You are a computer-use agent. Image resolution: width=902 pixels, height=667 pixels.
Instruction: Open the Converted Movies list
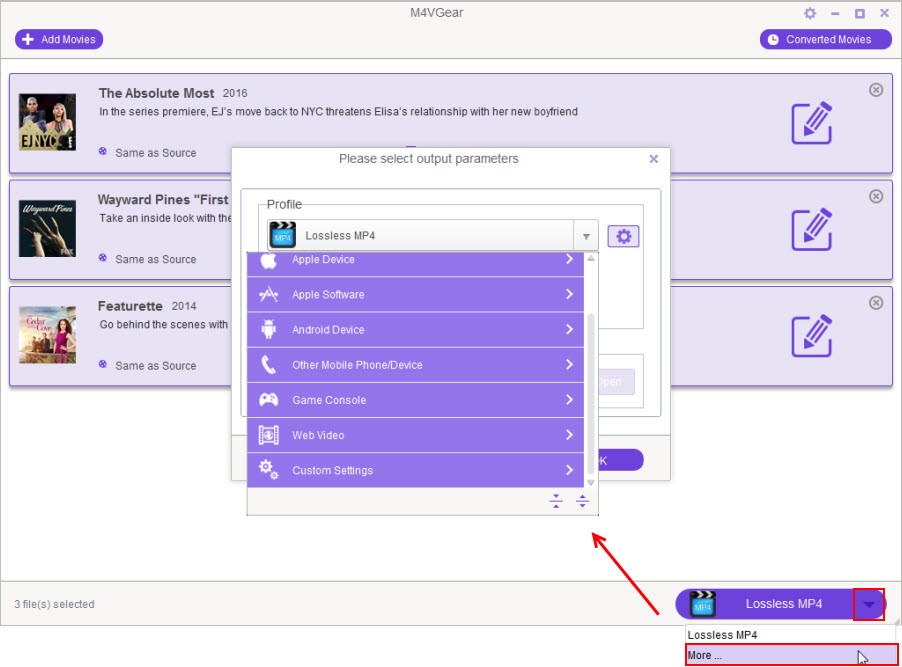click(x=825, y=39)
